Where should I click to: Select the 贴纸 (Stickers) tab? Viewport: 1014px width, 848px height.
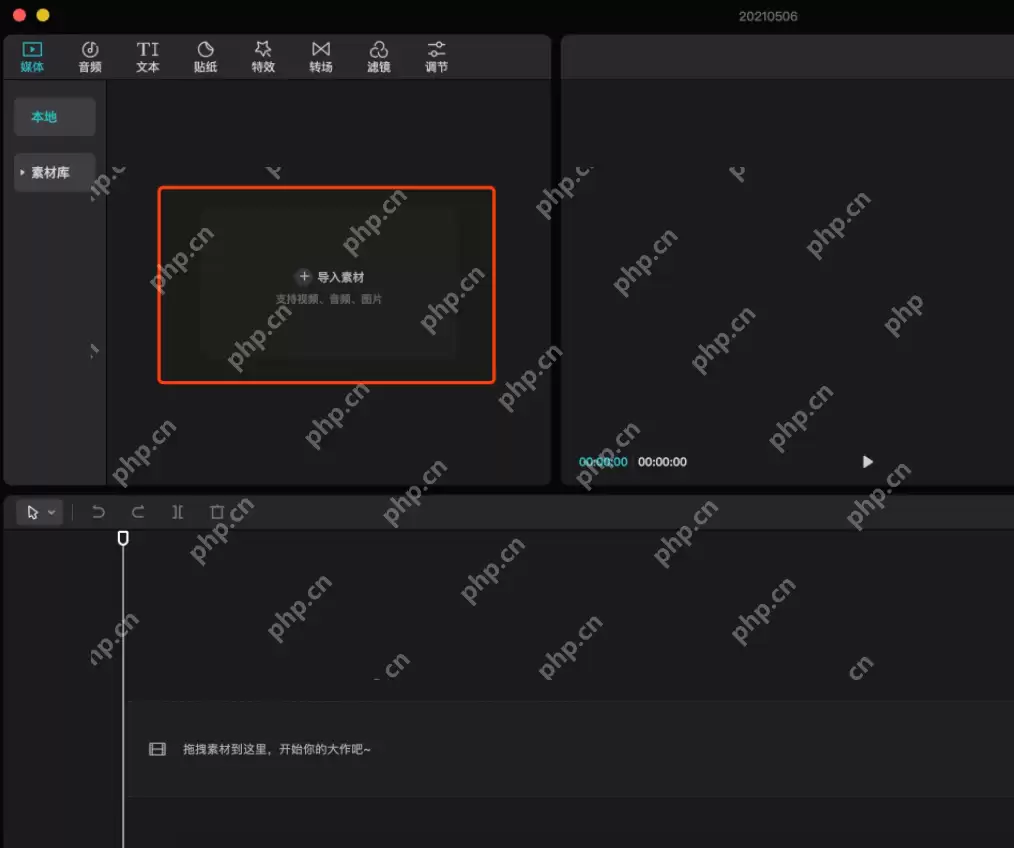coord(205,57)
